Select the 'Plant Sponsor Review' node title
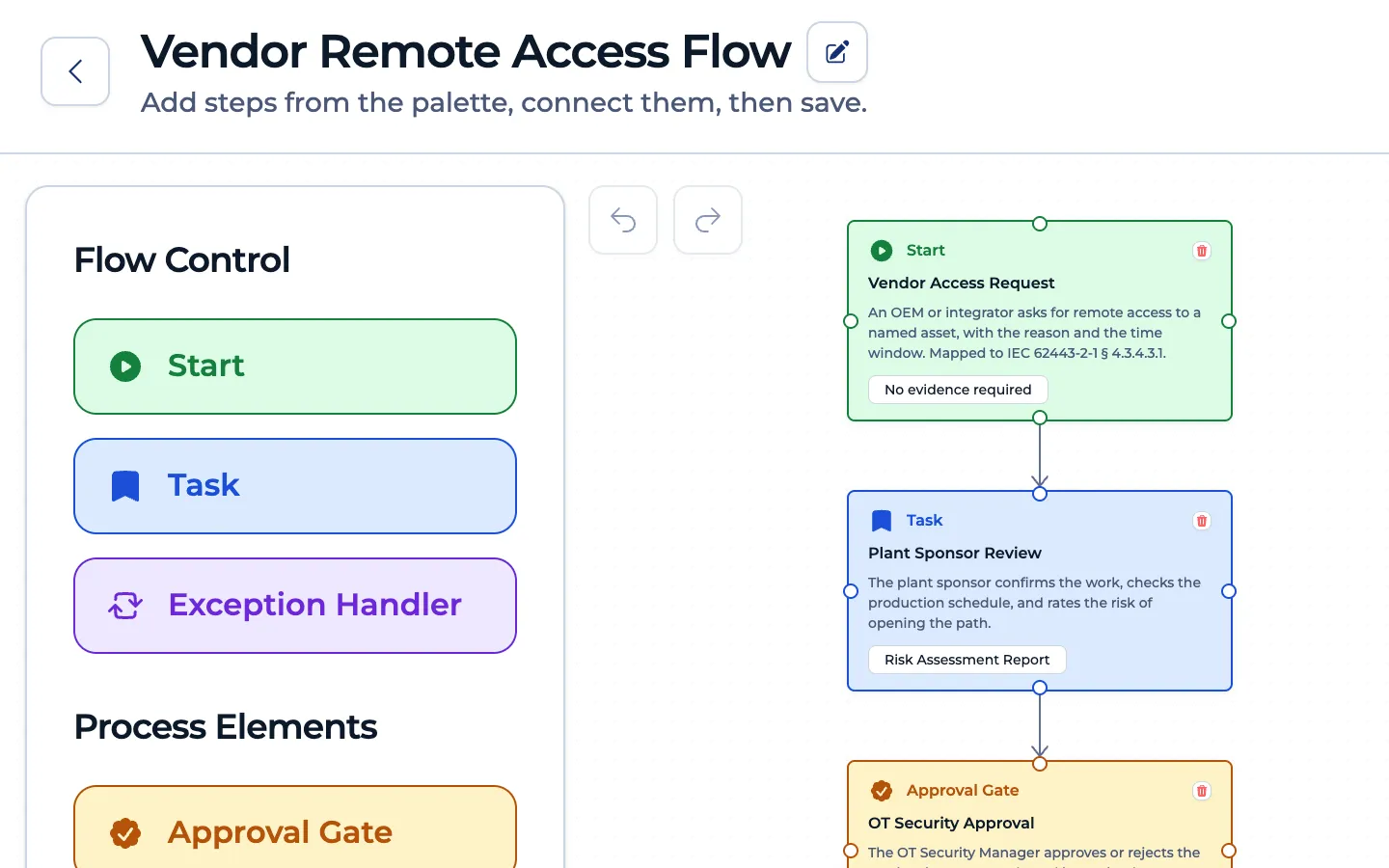Viewport: 1389px width, 868px height. pyautogui.click(x=955, y=553)
